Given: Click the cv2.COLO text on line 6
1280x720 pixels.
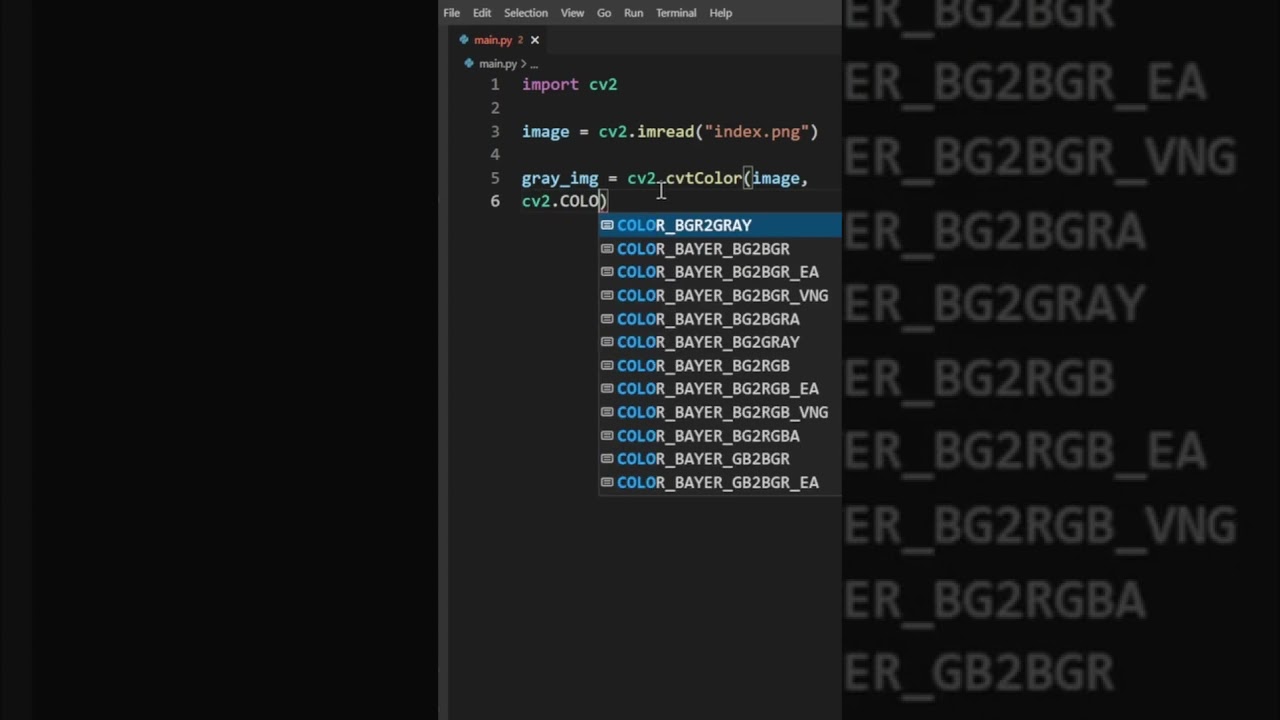Looking at the screenshot, I should point(560,201).
